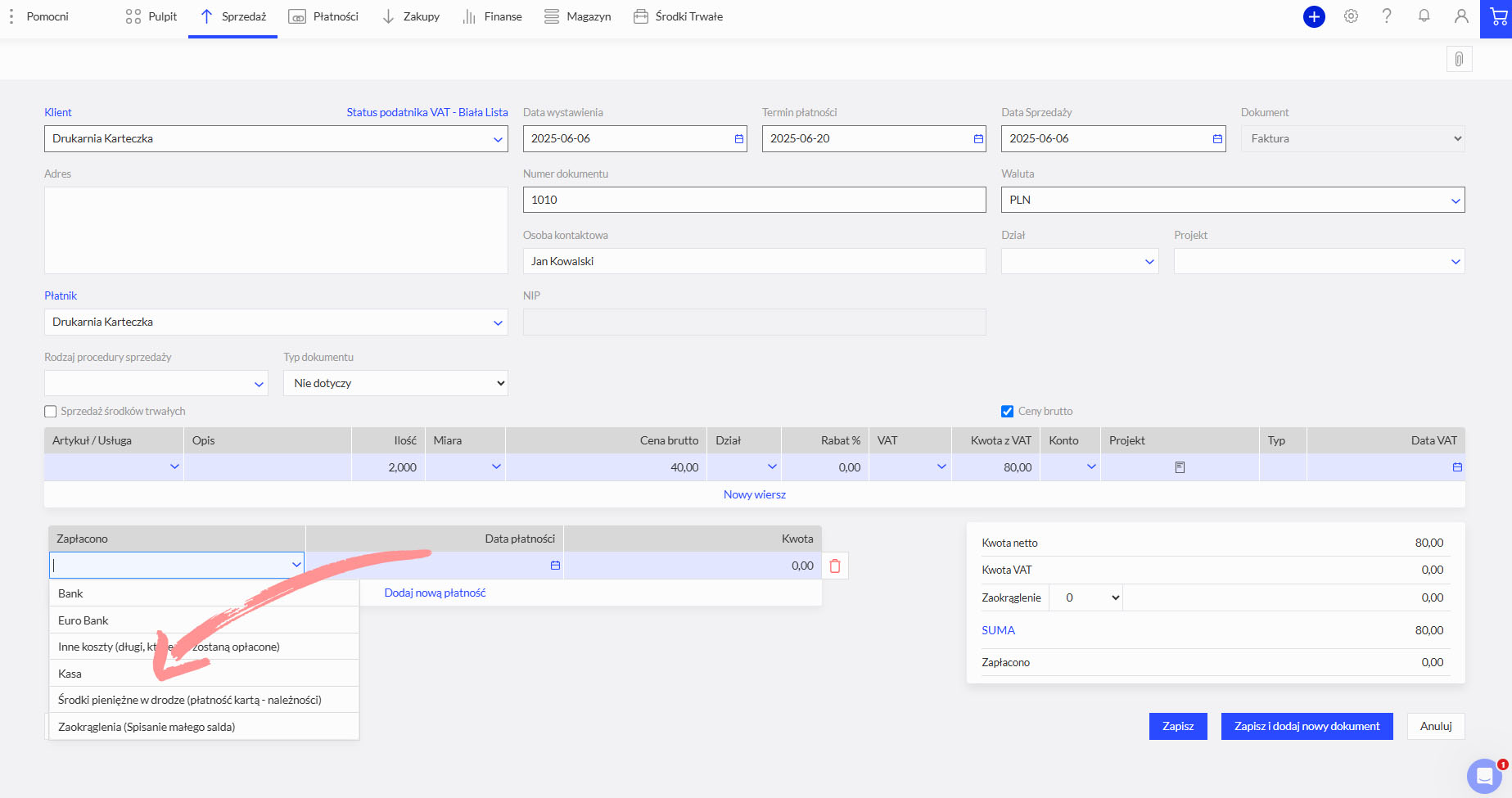Expand the Miara cell dropdown
Image resolution: width=1512 pixels, height=798 pixels.
click(x=496, y=467)
